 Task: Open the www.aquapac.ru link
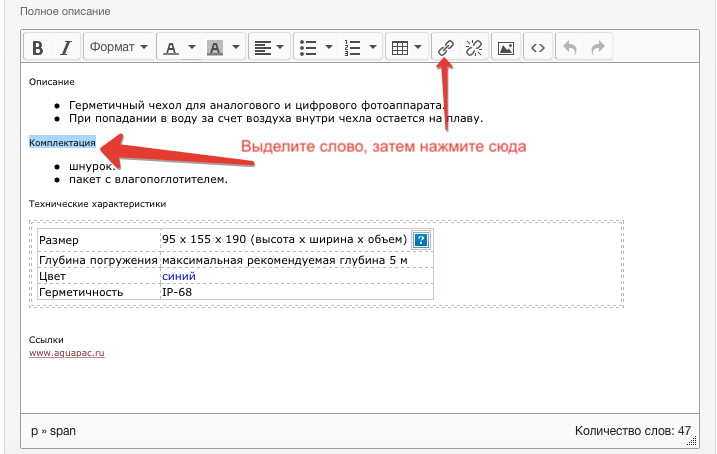pyautogui.click(x=67, y=353)
